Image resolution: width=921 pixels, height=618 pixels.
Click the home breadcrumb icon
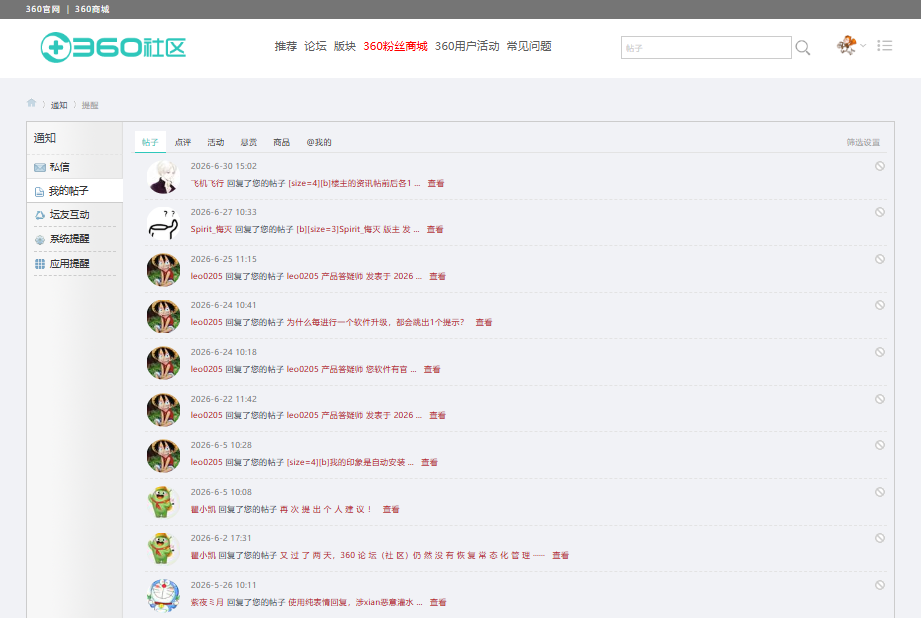(x=31, y=103)
